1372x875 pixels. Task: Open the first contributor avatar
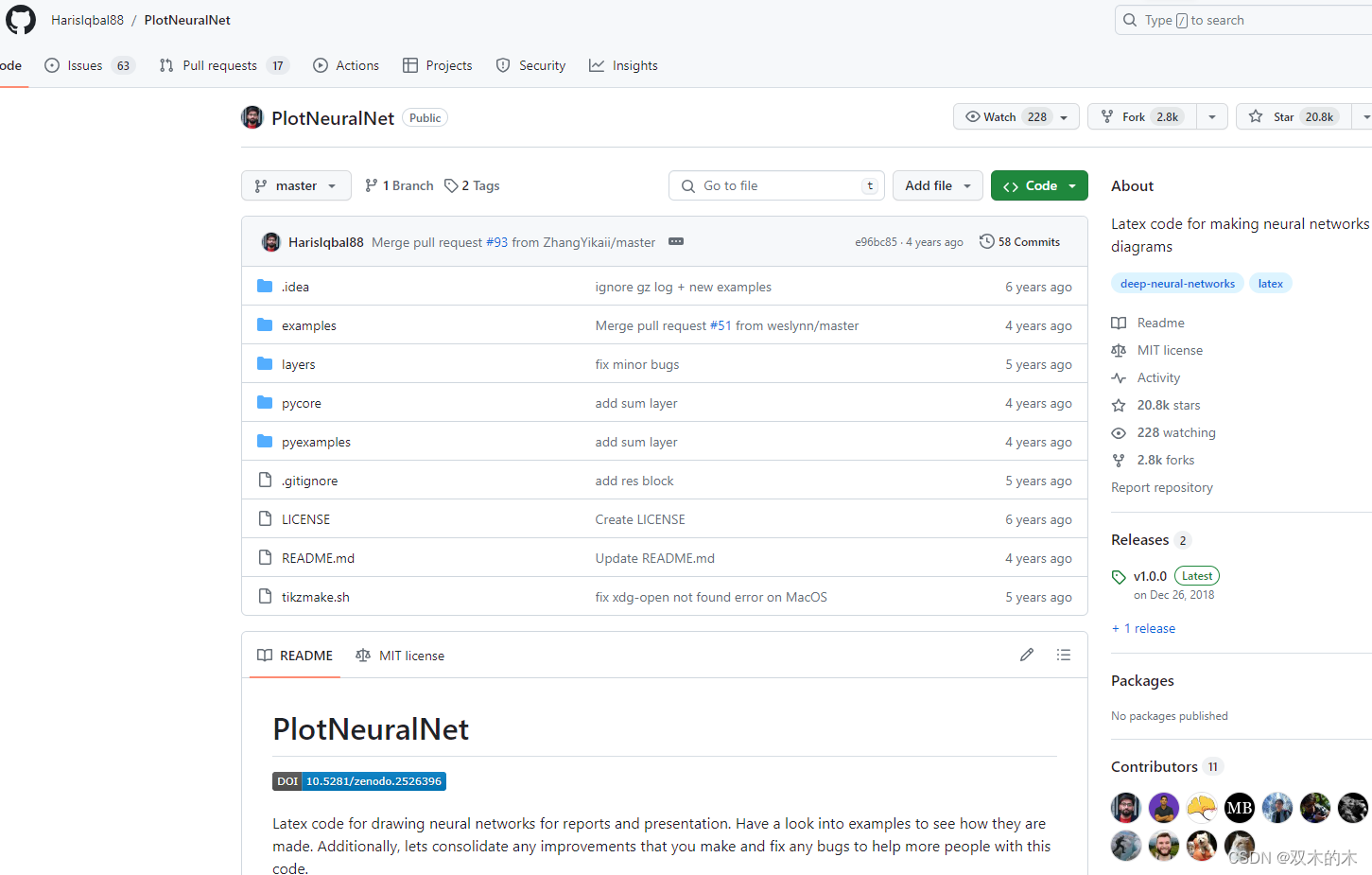click(x=1125, y=808)
